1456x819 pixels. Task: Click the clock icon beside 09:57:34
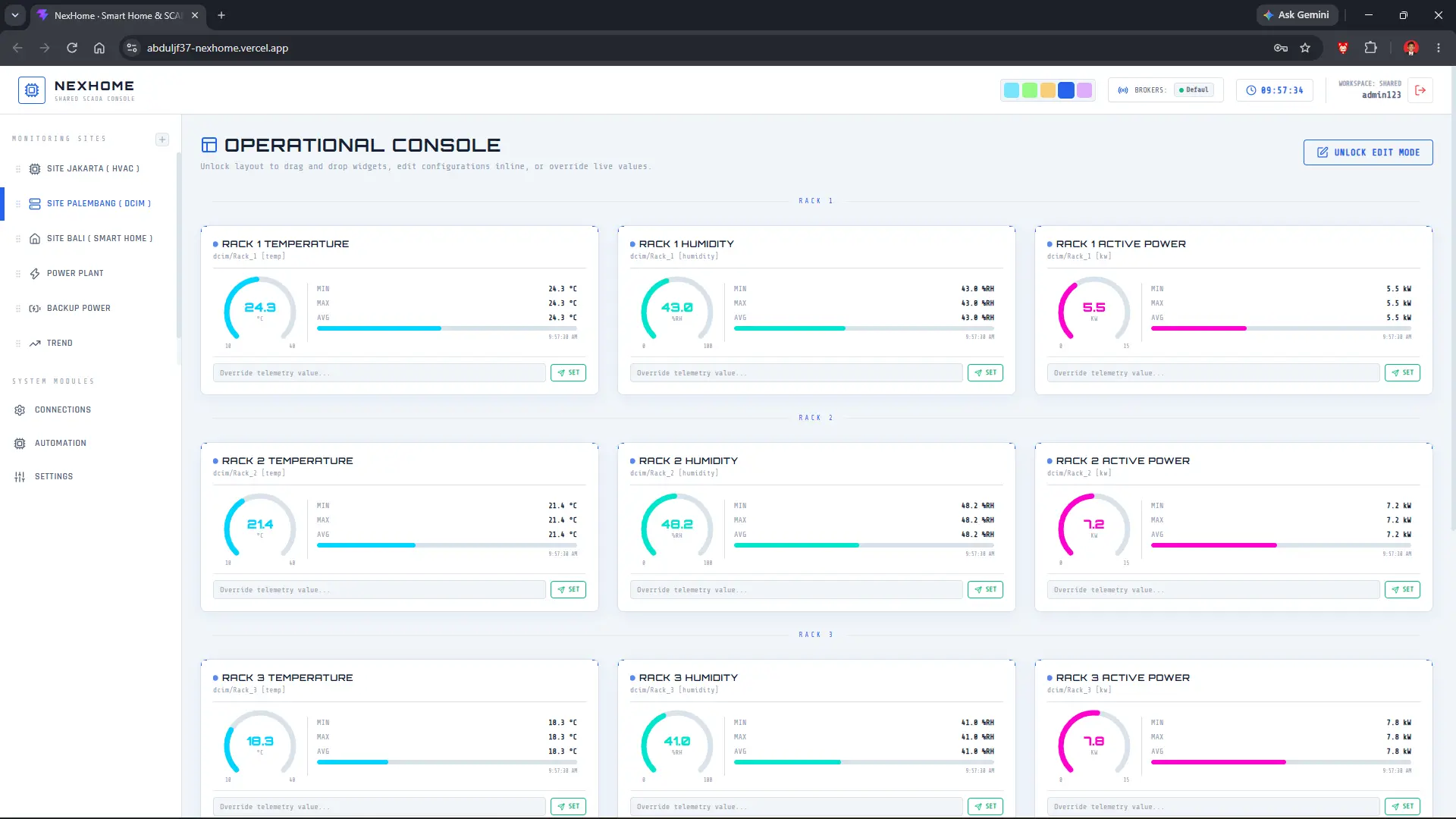[x=1251, y=90]
